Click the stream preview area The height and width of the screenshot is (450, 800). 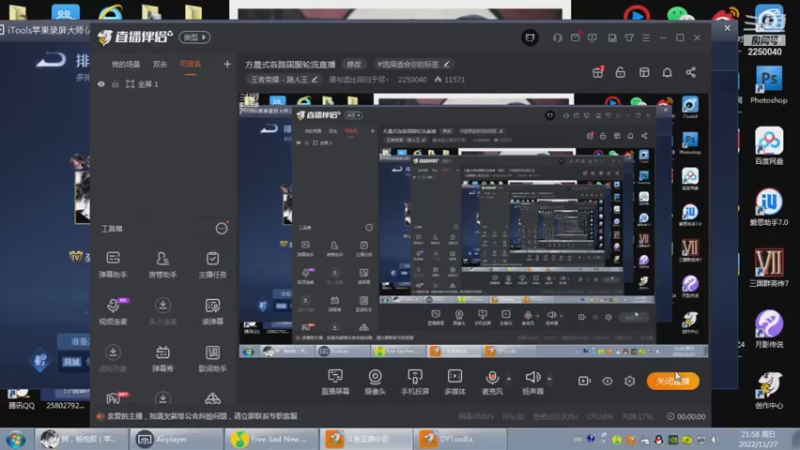coord(473,225)
